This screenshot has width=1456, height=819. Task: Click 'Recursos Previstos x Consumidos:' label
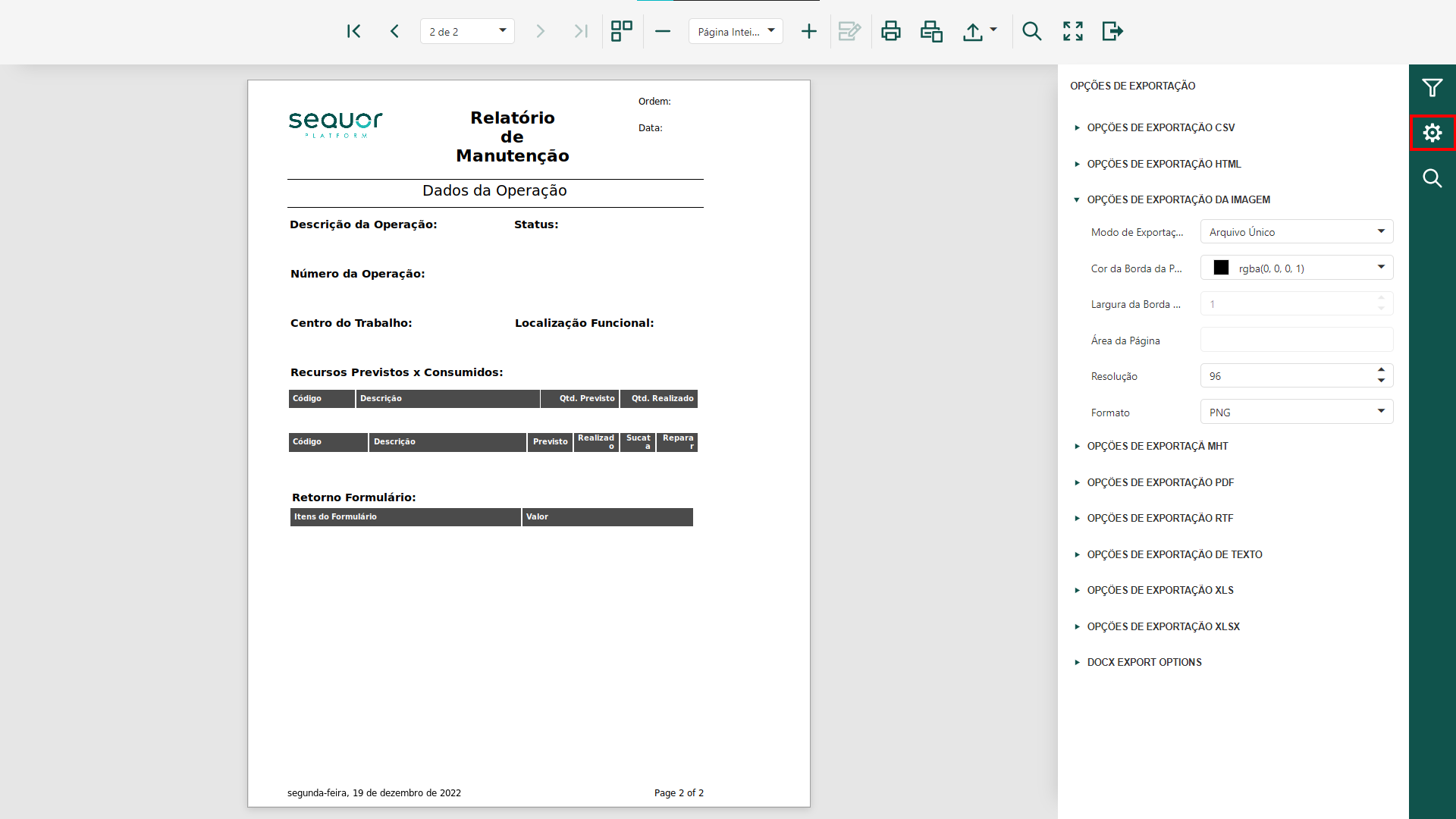pos(397,372)
